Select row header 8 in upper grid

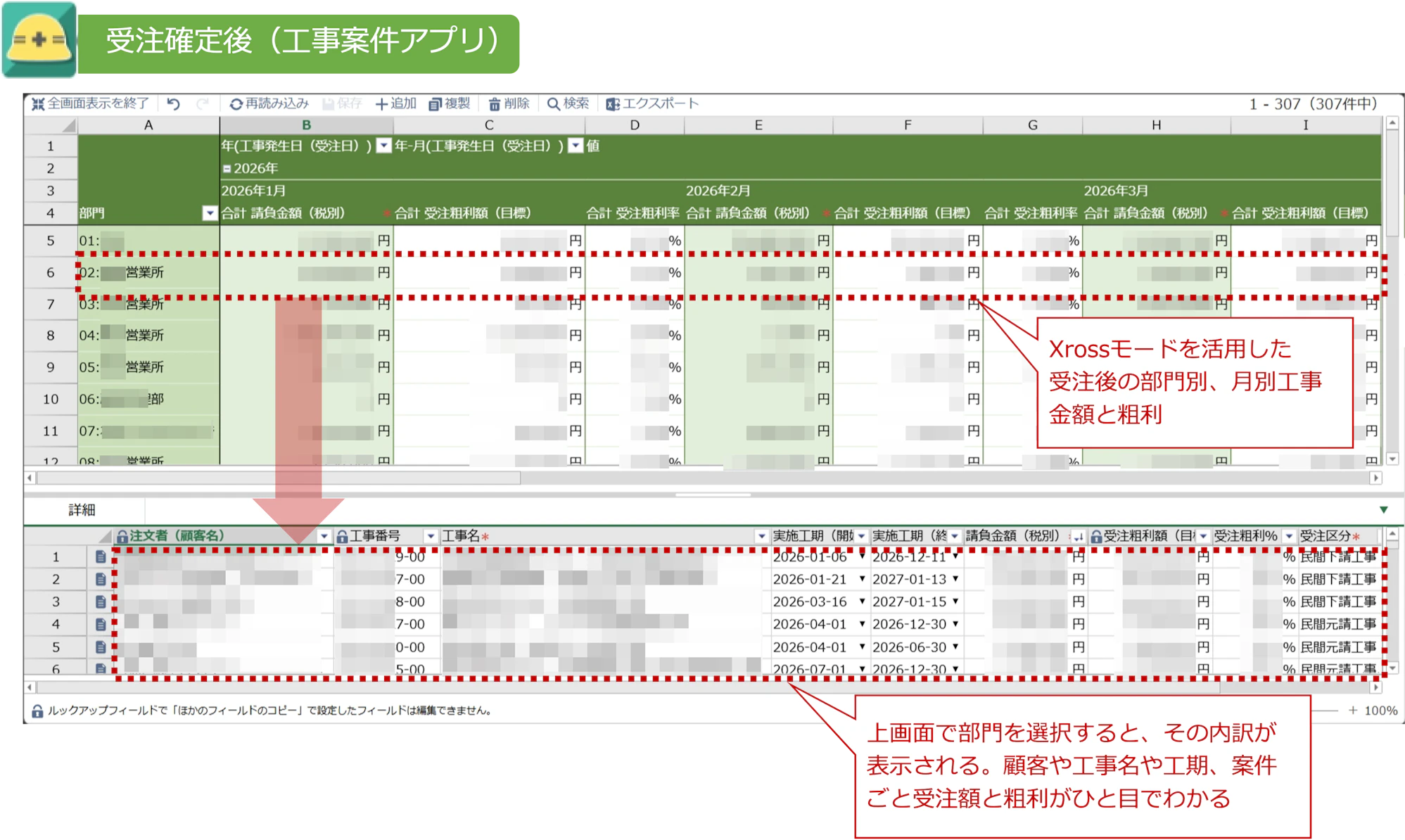pos(51,336)
